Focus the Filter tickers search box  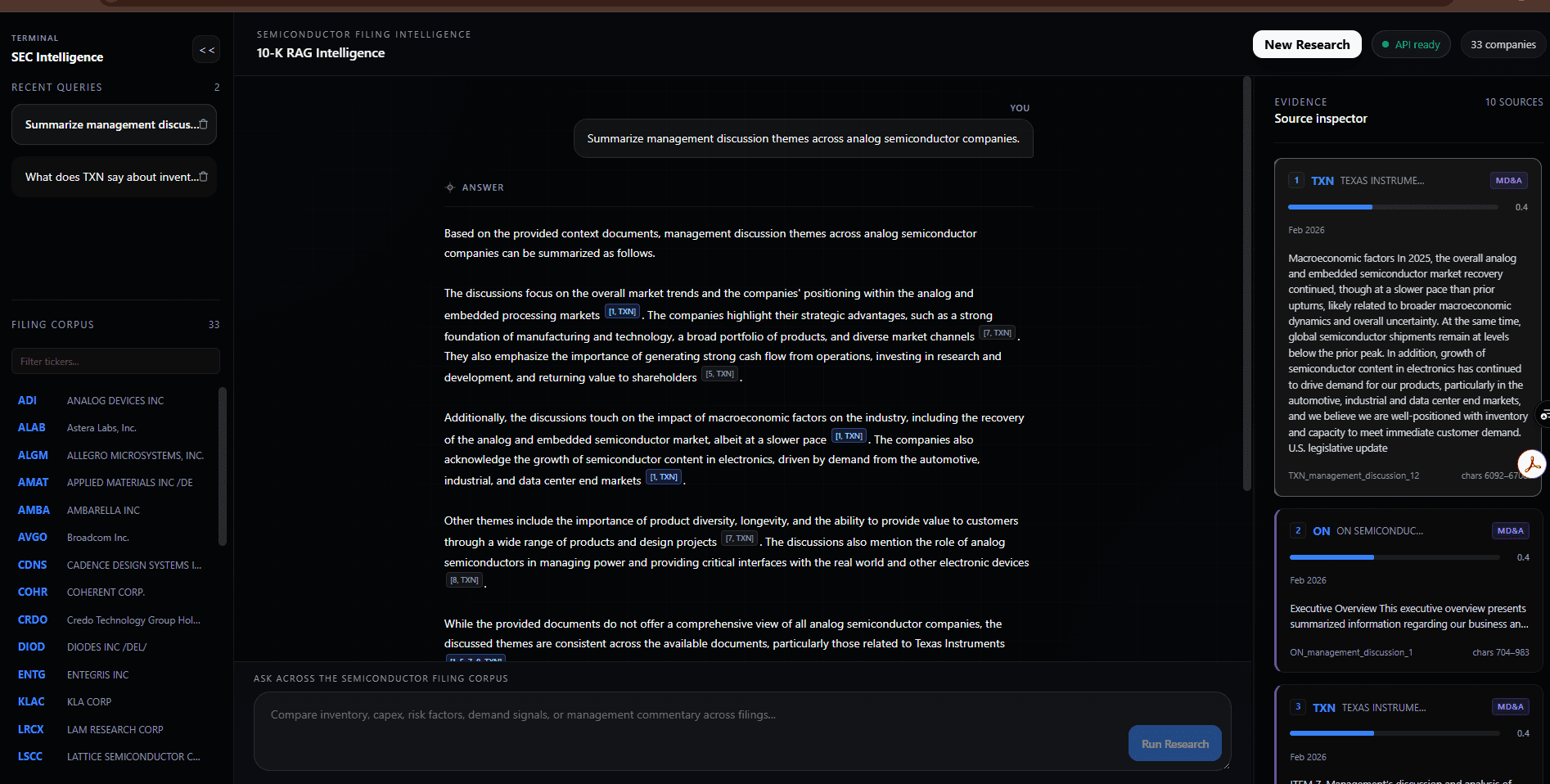point(115,361)
